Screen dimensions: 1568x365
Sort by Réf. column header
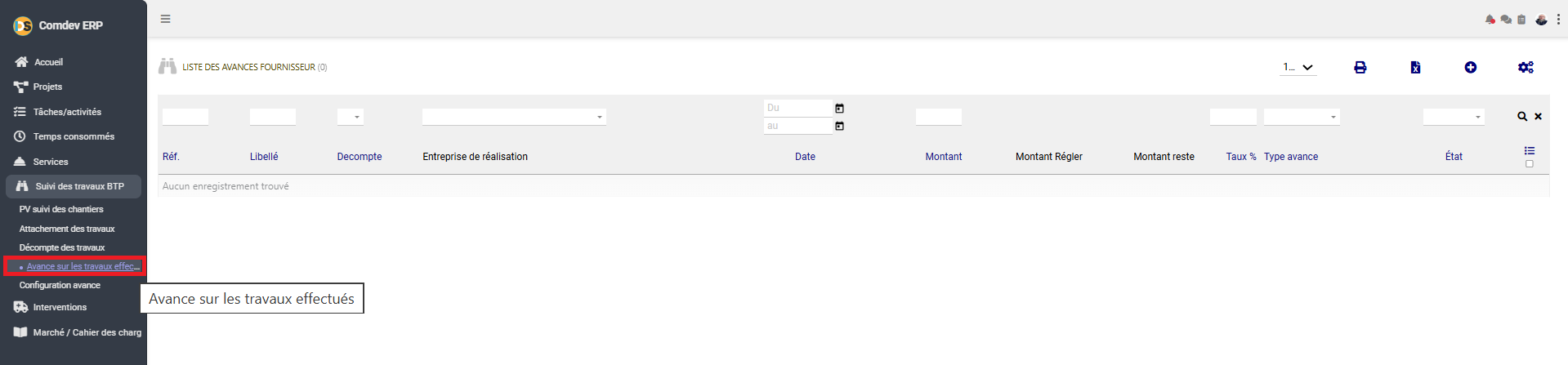click(171, 157)
